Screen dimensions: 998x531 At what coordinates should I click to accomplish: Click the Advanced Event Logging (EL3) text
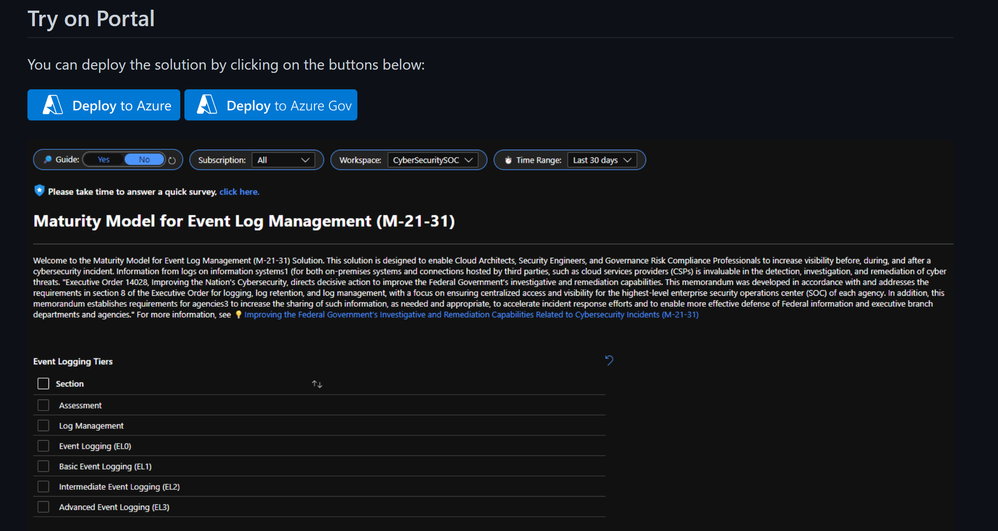point(114,507)
